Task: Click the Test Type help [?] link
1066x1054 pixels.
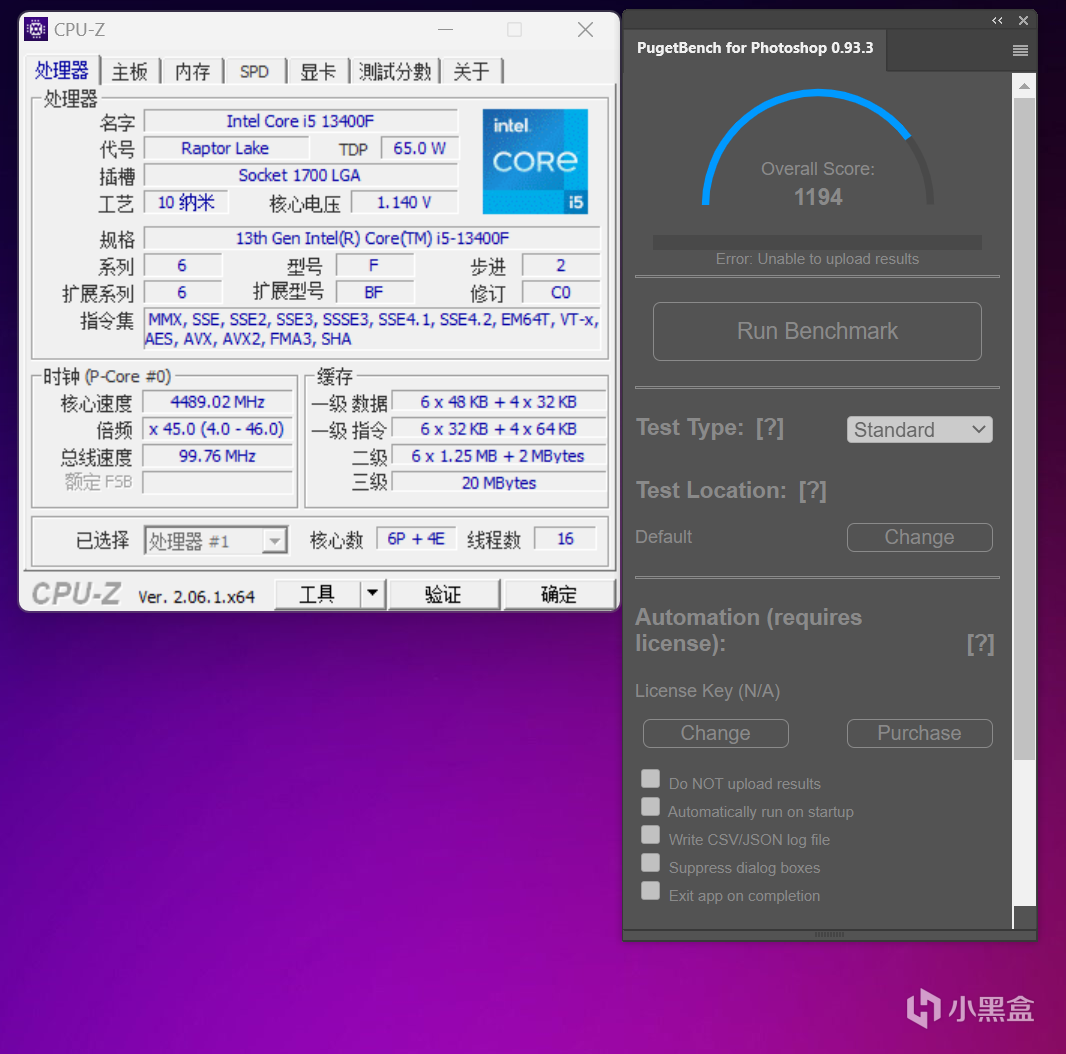Action: pyautogui.click(x=770, y=428)
